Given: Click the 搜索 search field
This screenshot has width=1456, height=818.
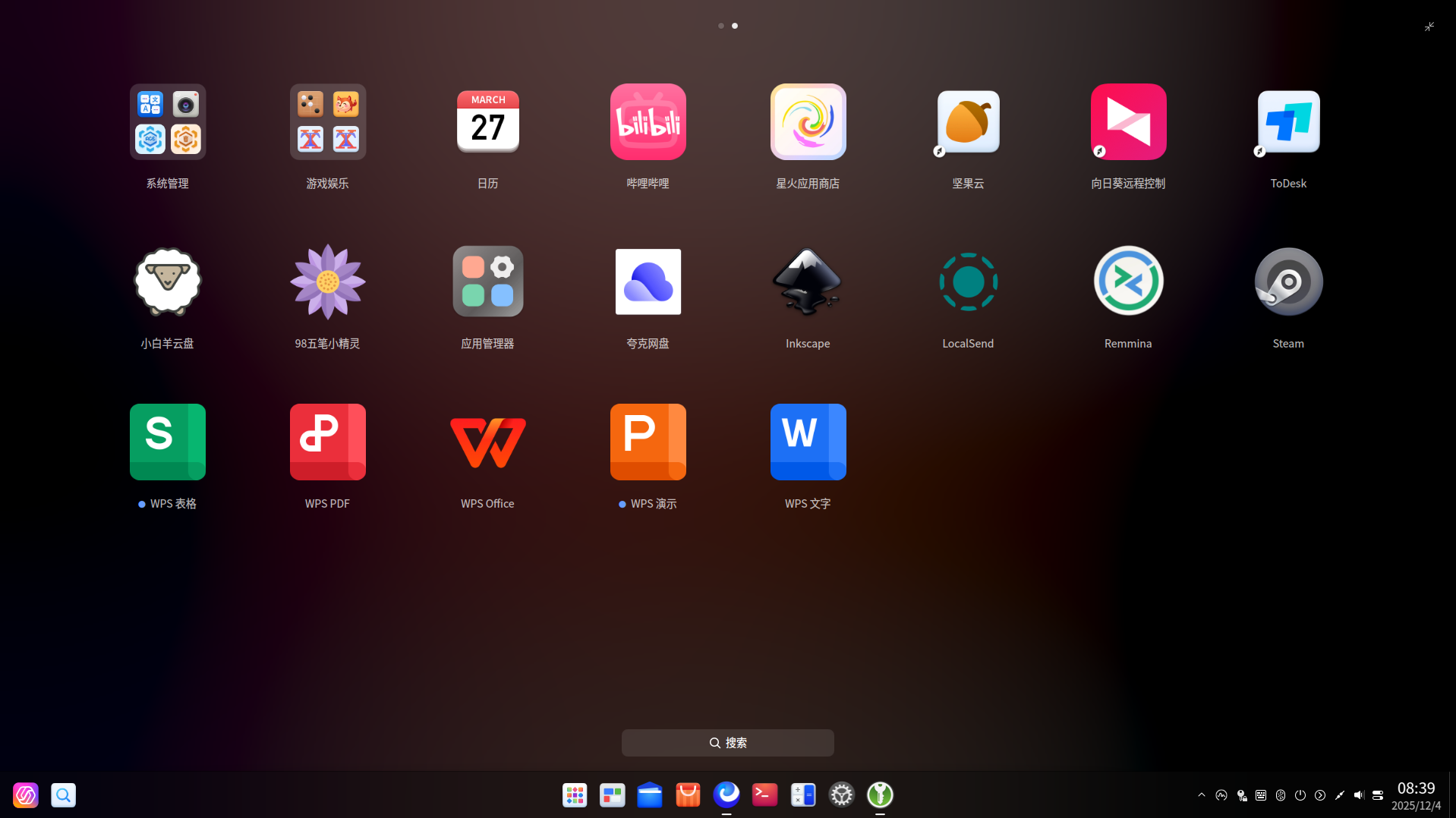Looking at the screenshot, I should coord(728,743).
